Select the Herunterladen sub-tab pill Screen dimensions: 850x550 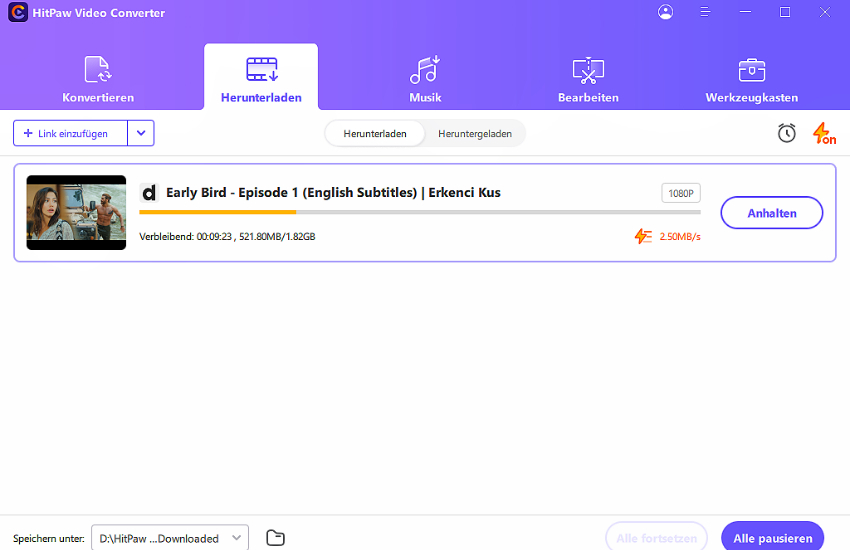(x=375, y=134)
